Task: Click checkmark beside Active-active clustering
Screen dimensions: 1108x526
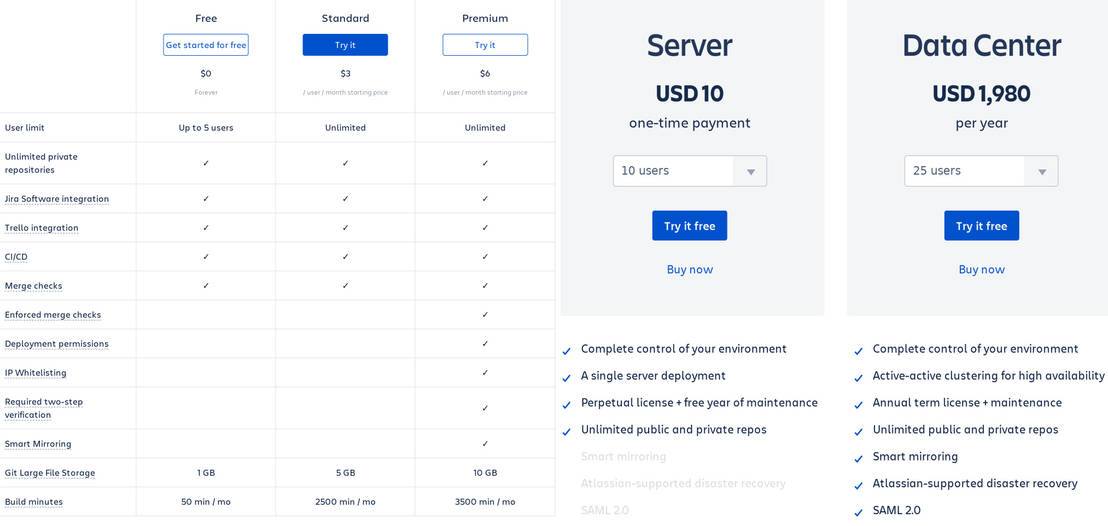Action: coord(859,378)
